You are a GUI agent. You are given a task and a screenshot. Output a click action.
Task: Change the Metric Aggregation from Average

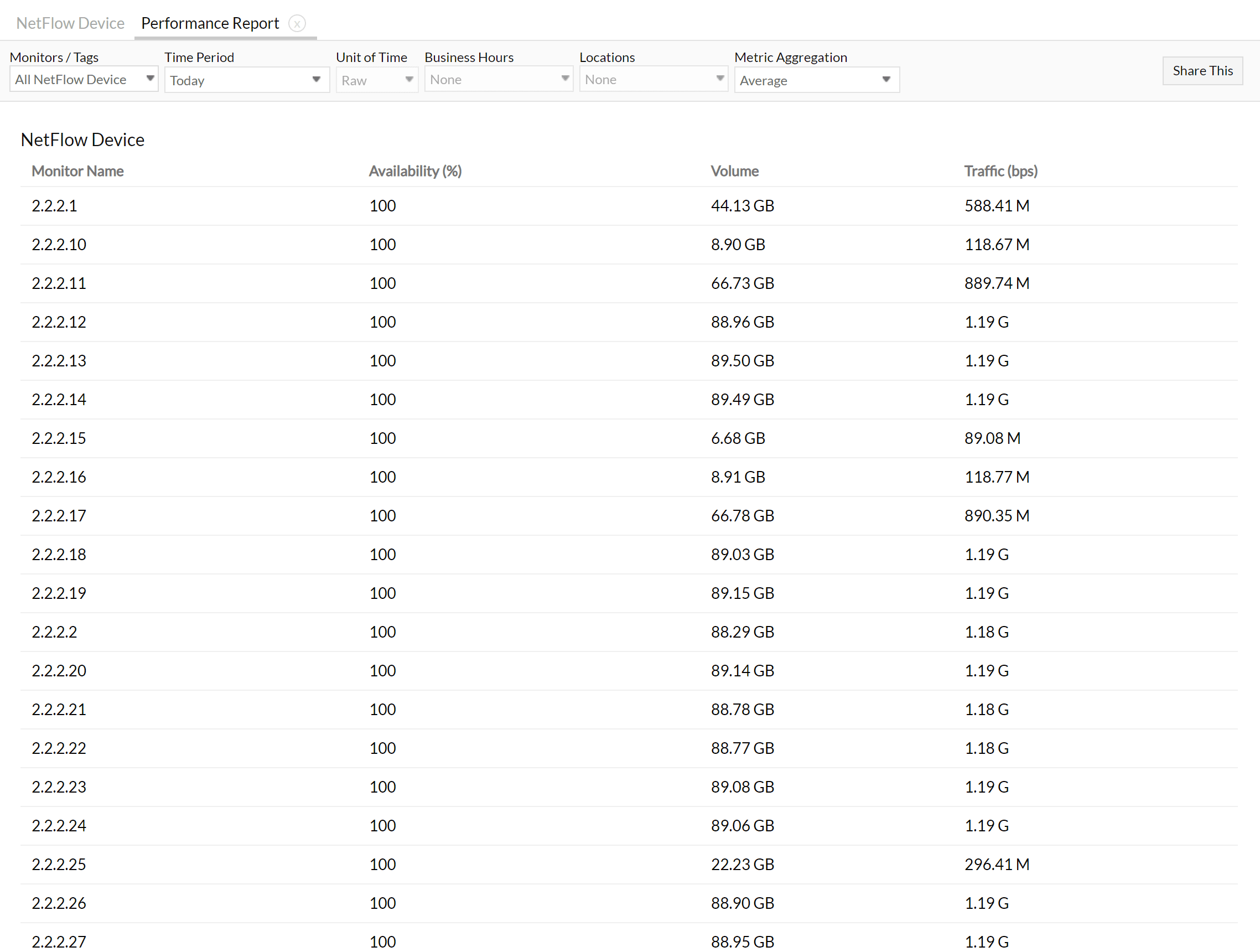(x=816, y=80)
